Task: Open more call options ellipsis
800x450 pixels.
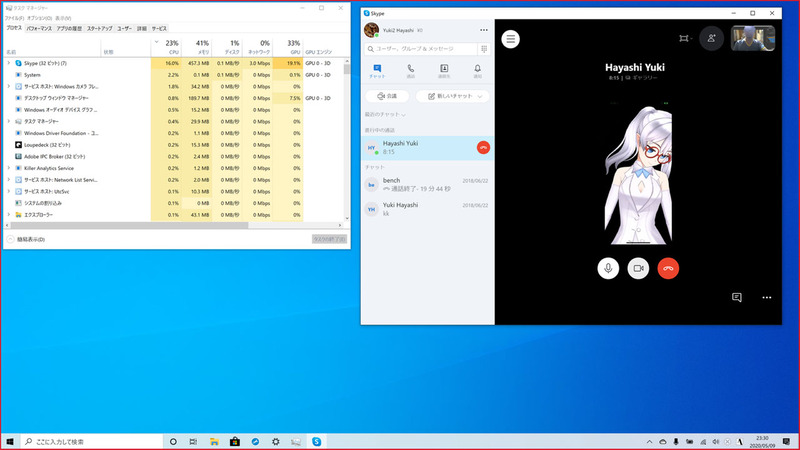Action: click(x=767, y=297)
